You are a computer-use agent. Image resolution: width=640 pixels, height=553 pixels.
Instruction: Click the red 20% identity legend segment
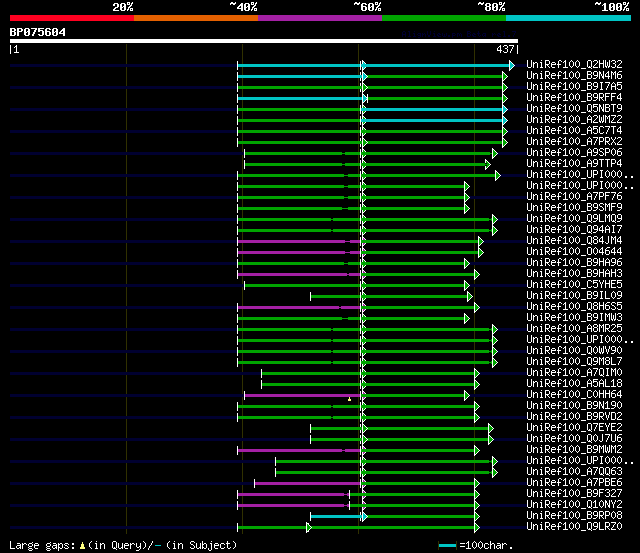click(x=72, y=18)
